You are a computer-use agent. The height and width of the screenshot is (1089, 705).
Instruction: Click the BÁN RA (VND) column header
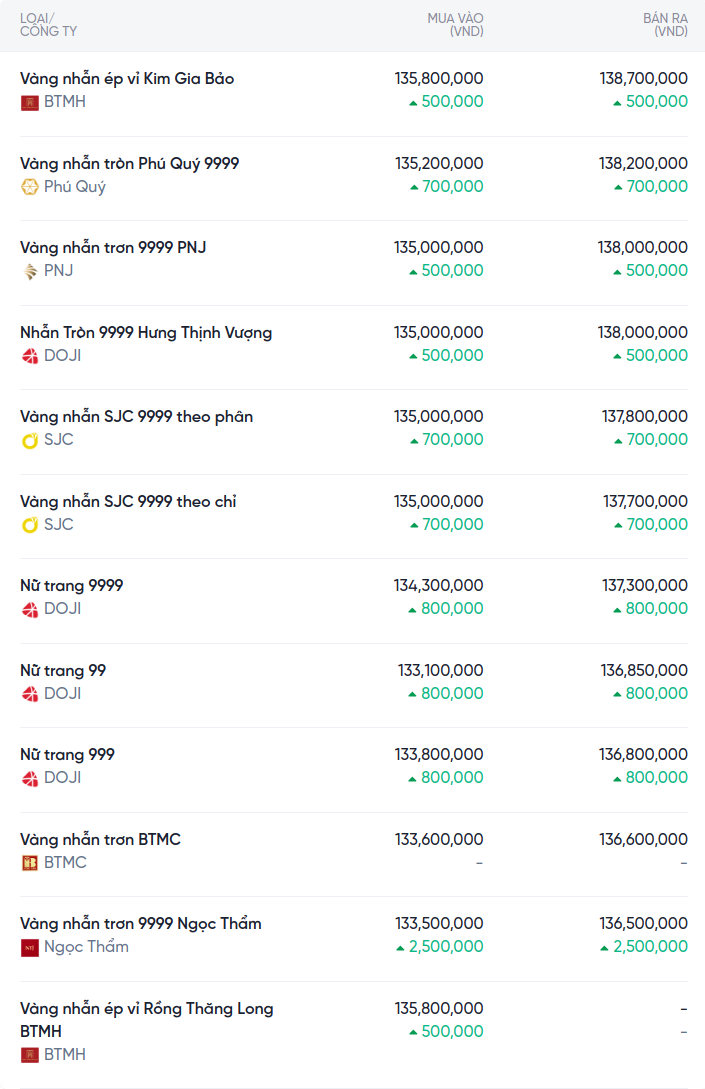click(665, 25)
